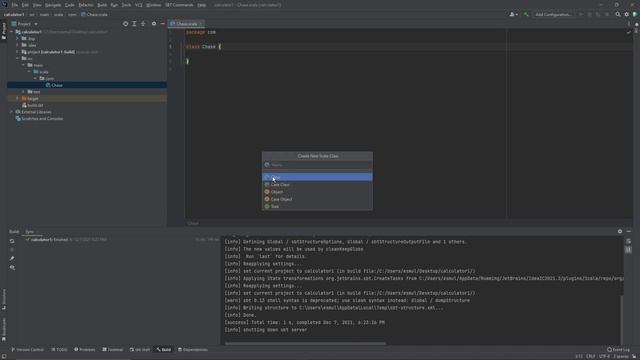This screenshot has height=360, width=640.
Task: Expand the target folder
Action: (17, 98)
